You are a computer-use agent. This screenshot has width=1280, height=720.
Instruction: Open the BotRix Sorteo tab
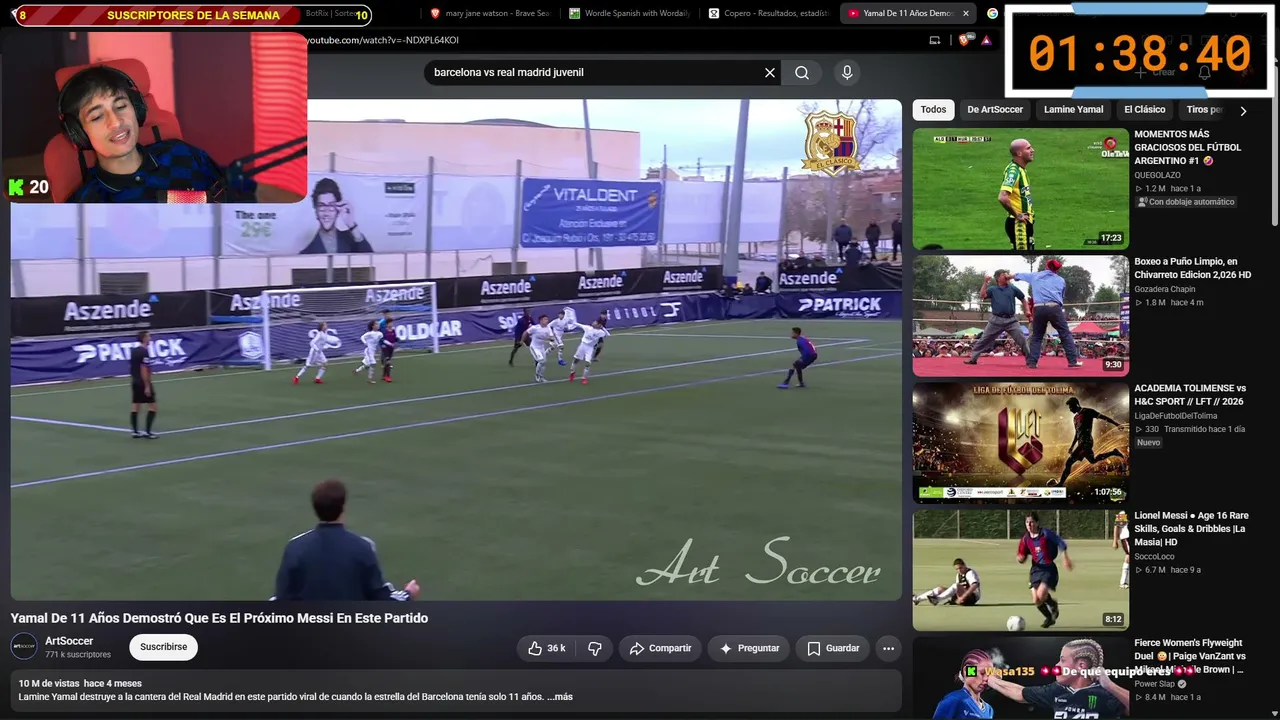330,14
